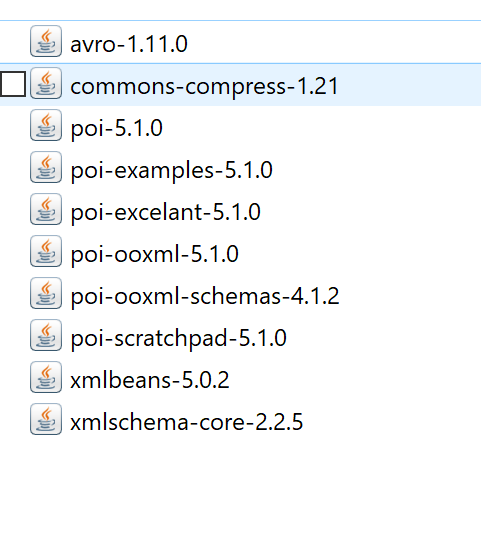Select the poi-ooxml-schemas-4.1.2 file name
This screenshot has height=543, width=481.
tap(205, 296)
